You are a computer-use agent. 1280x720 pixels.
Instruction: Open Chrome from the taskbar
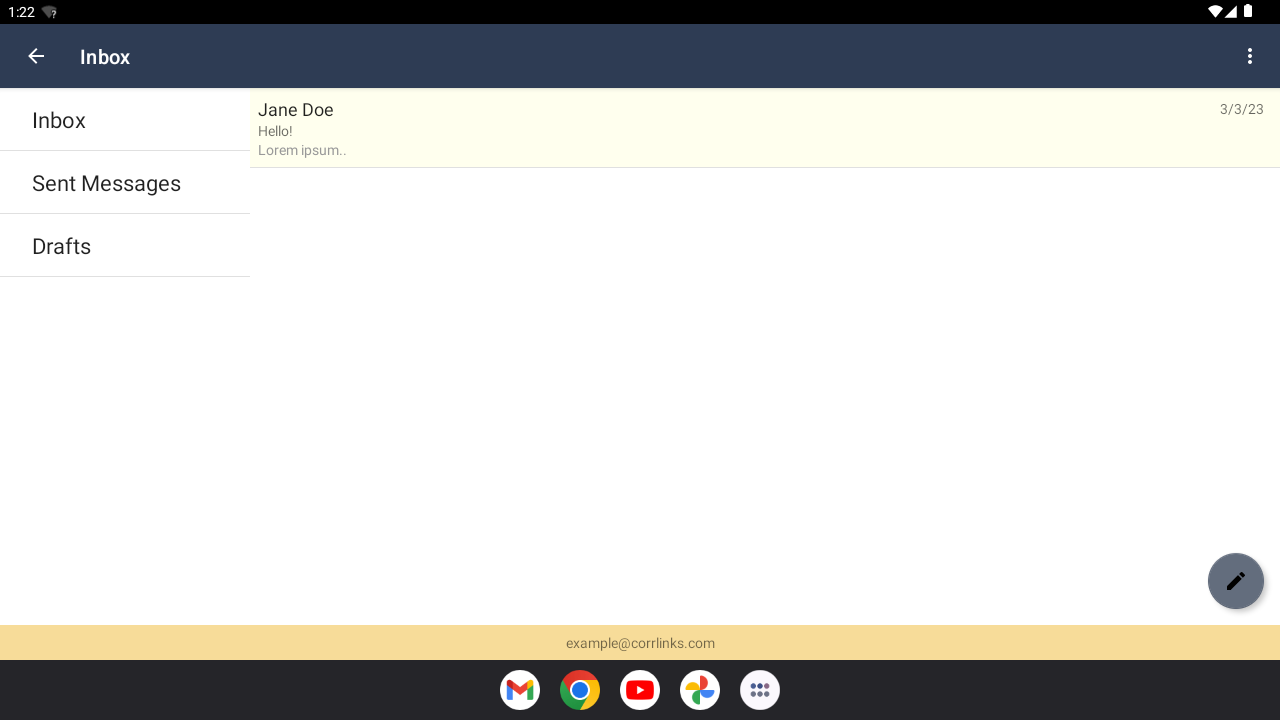pyautogui.click(x=580, y=690)
